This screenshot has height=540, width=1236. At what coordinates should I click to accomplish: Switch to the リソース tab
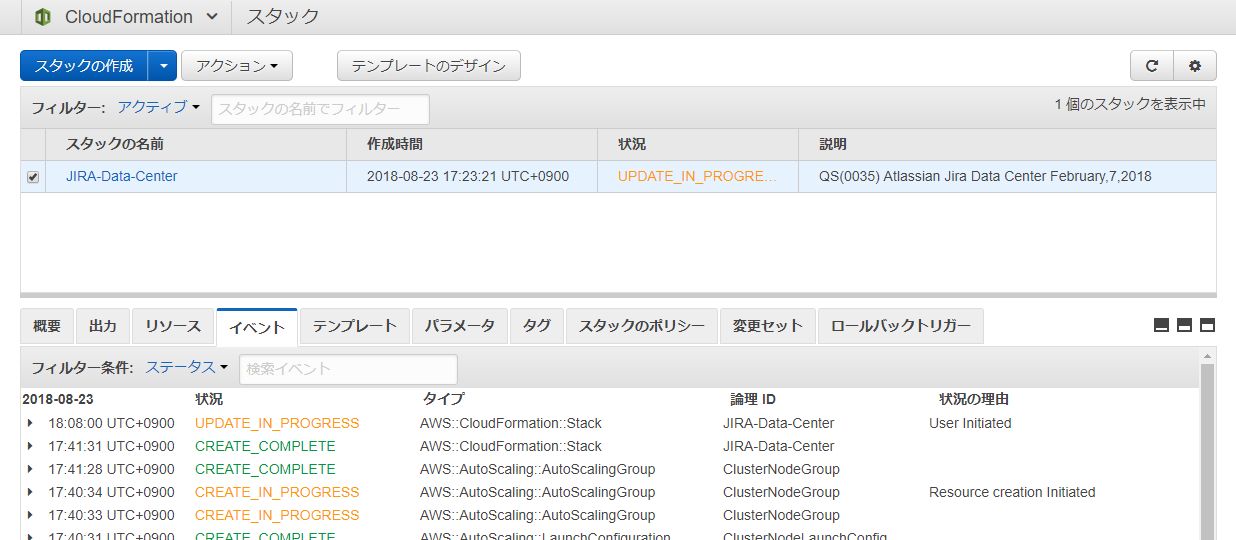(x=173, y=326)
